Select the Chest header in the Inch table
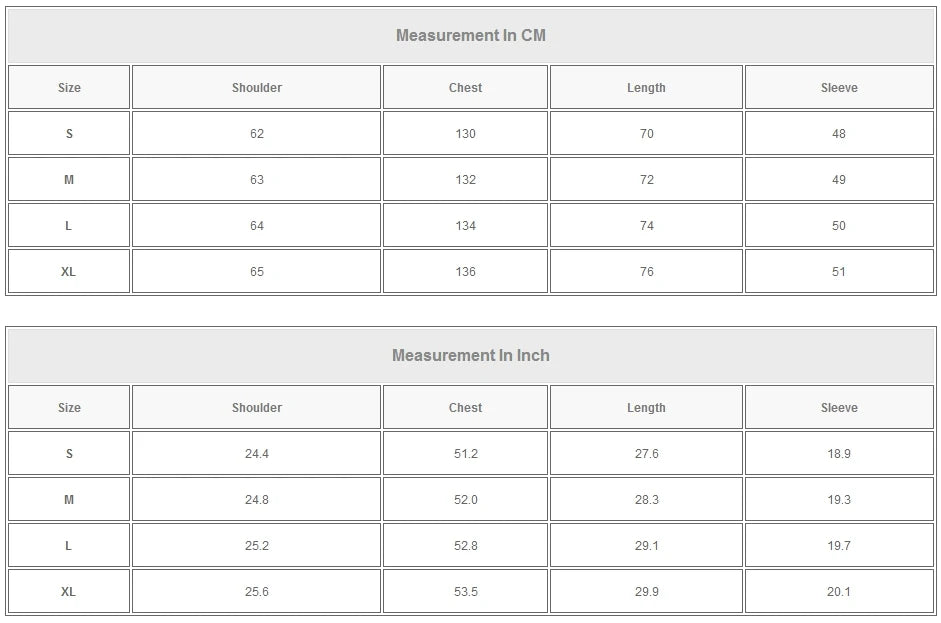 click(x=465, y=408)
